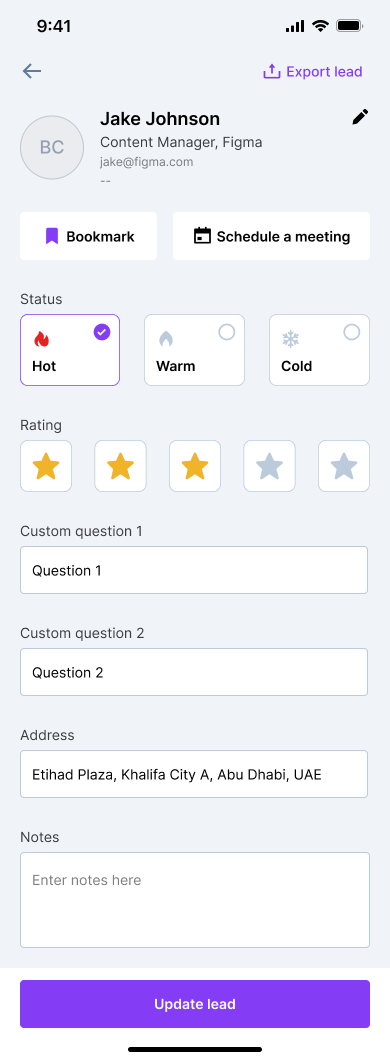Screen dimensions: 390x1060
Task: Tap the back arrow icon
Action: click(x=32, y=71)
